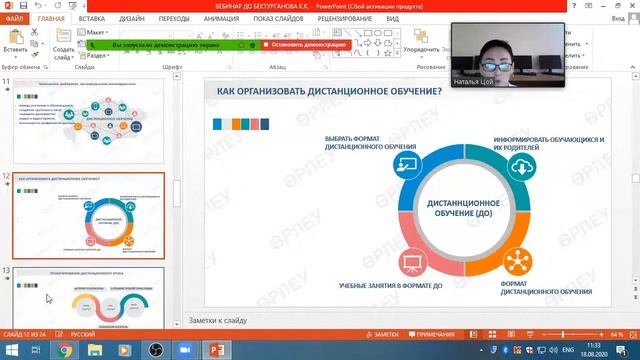
Task: Open the Windows Start menu
Action: point(12,350)
